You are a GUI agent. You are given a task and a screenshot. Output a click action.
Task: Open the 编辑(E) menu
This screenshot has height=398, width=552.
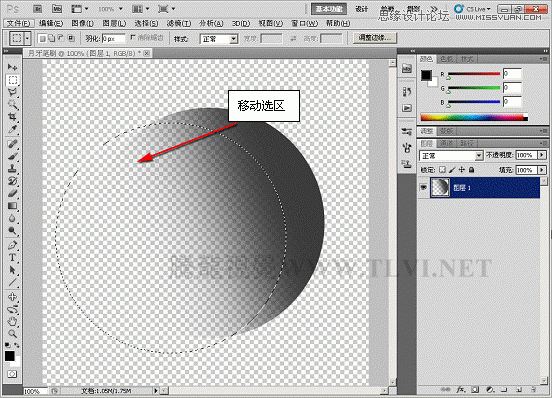(x=51, y=23)
